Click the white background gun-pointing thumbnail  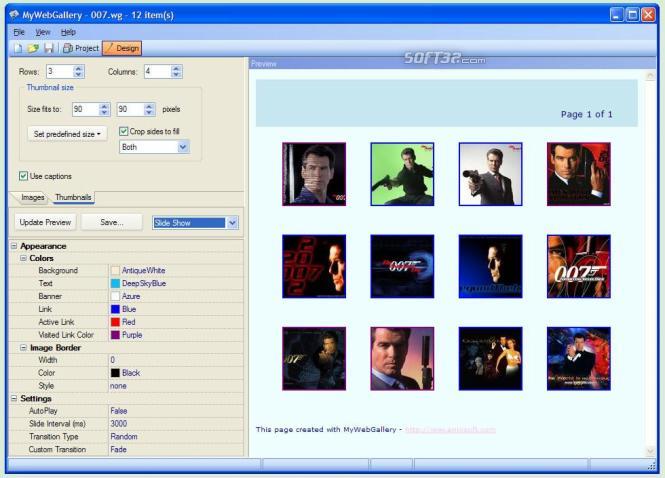[x=490, y=174]
